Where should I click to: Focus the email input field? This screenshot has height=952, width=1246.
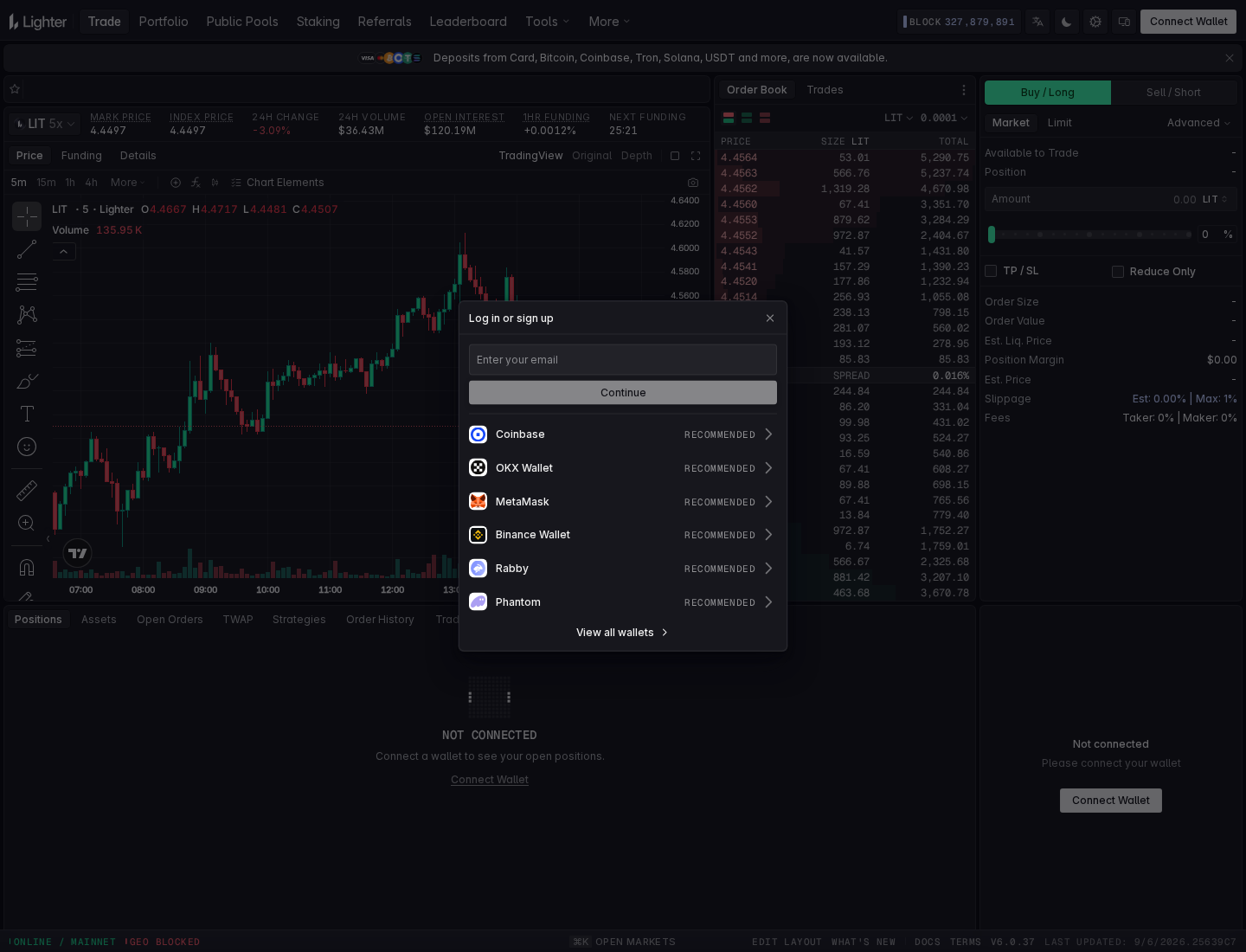(623, 360)
